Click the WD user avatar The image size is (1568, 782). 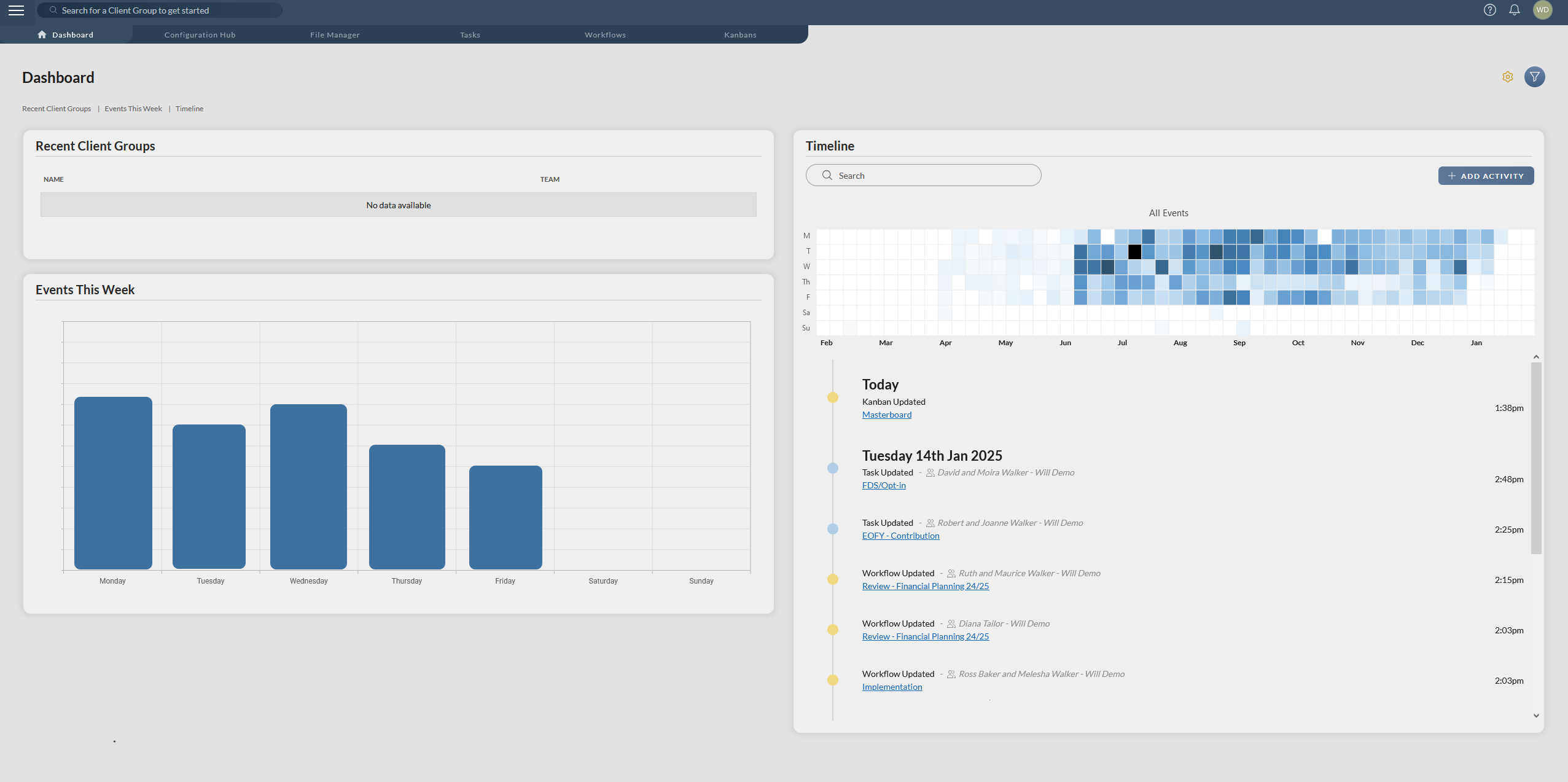tap(1543, 10)
